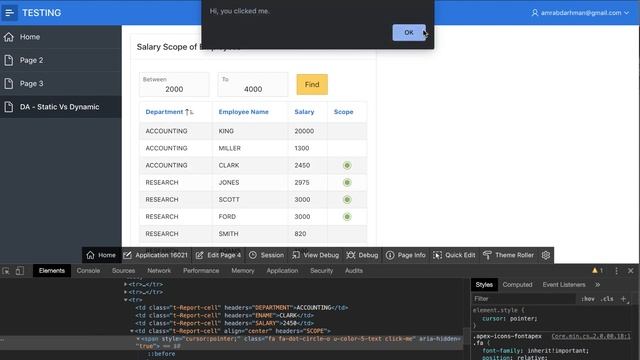The width and height of the screenshot is (640, 360).
Task: Click Edit Page 4 in developer toolbar
Action: 218,255
